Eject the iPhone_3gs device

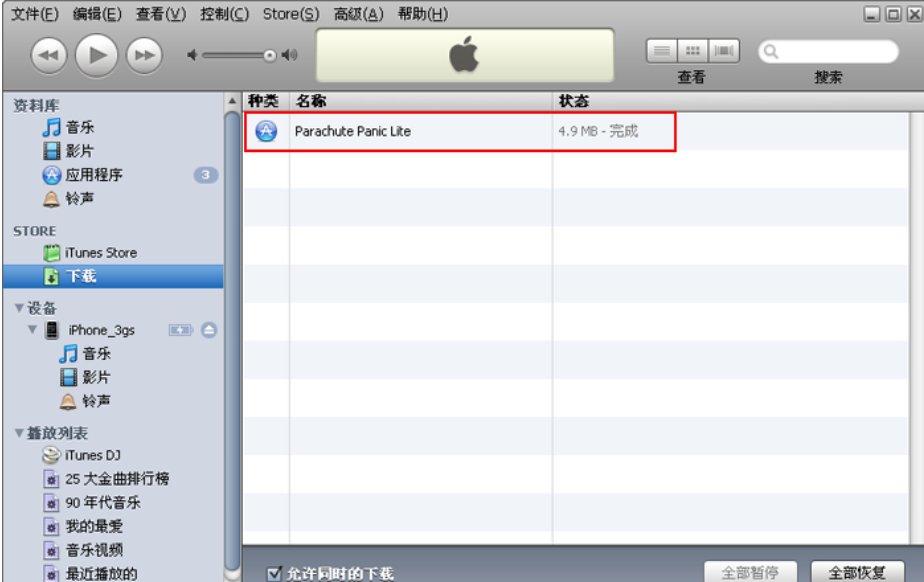(x=209, y=330)
